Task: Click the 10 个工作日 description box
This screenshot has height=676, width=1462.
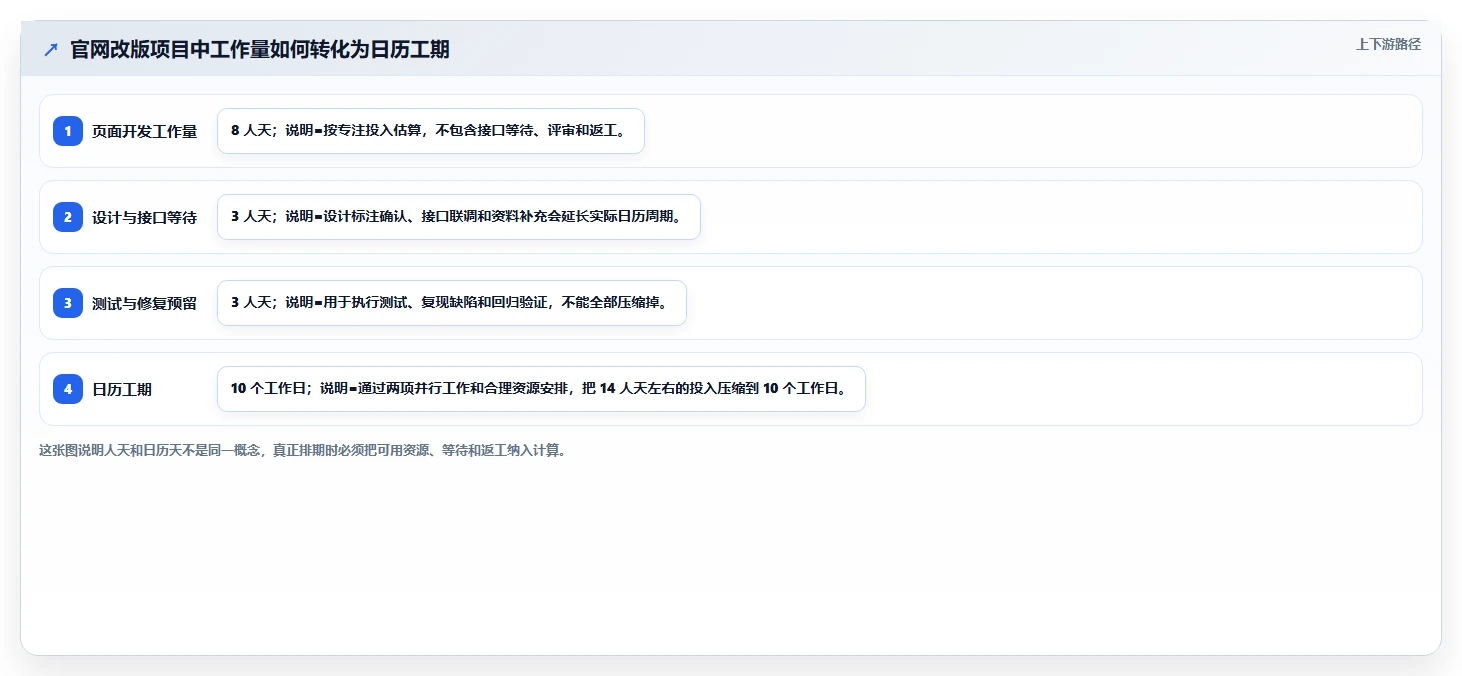Action: tap(541, 389)
